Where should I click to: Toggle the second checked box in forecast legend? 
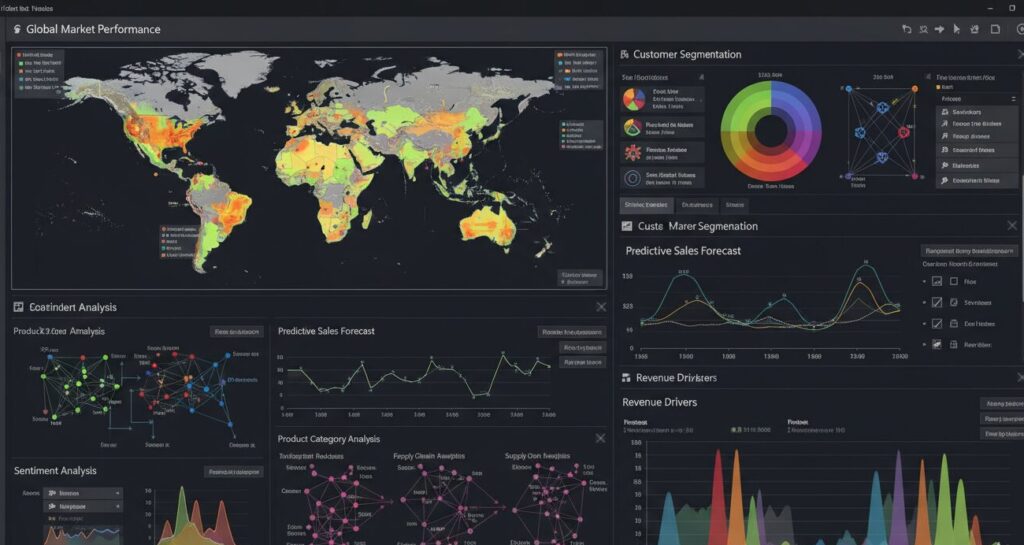[x=937, y=302]
